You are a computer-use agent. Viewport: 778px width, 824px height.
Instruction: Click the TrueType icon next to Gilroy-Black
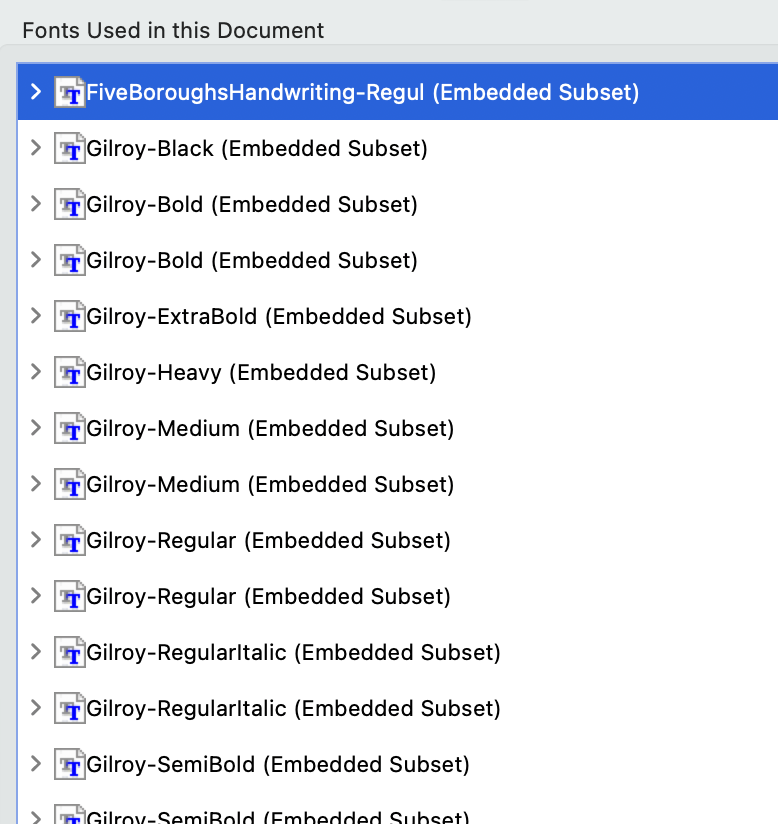tap(69, 149)
